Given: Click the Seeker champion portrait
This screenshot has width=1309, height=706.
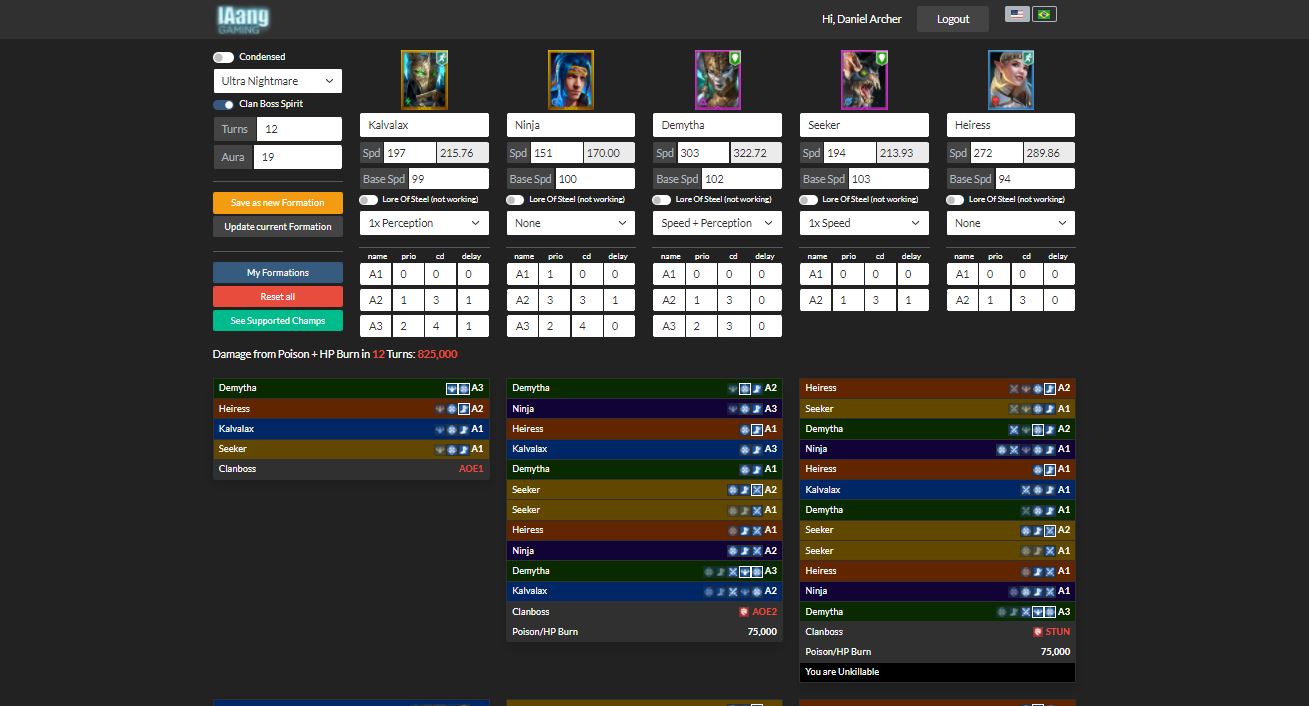Looking at the screenshot, I should click(864, 80).
